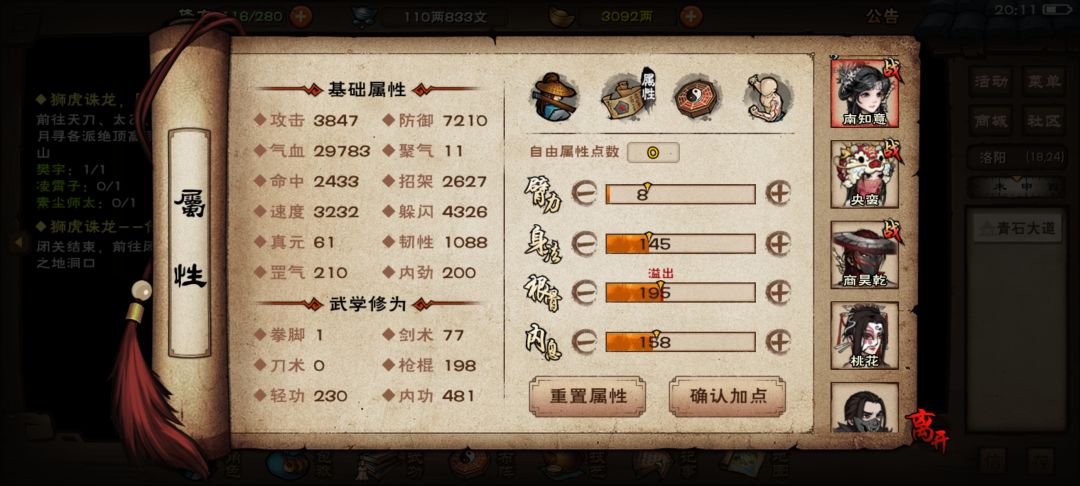Select character portrait 南知意

point(864,94)
